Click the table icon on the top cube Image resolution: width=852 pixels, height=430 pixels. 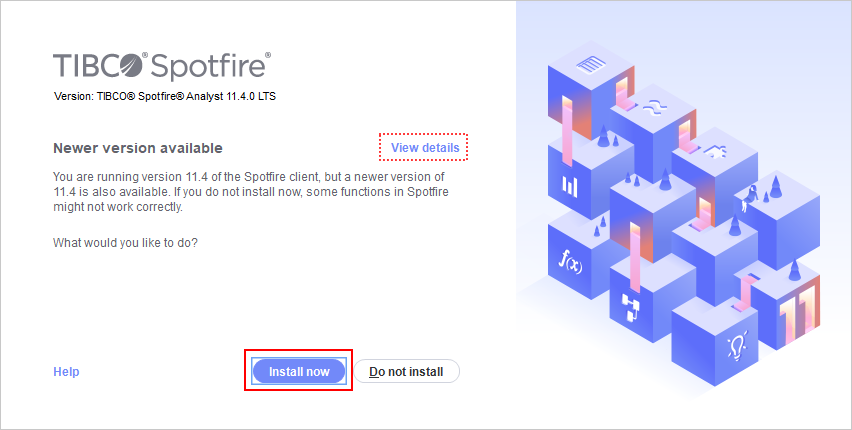click(x=591, y=66)
